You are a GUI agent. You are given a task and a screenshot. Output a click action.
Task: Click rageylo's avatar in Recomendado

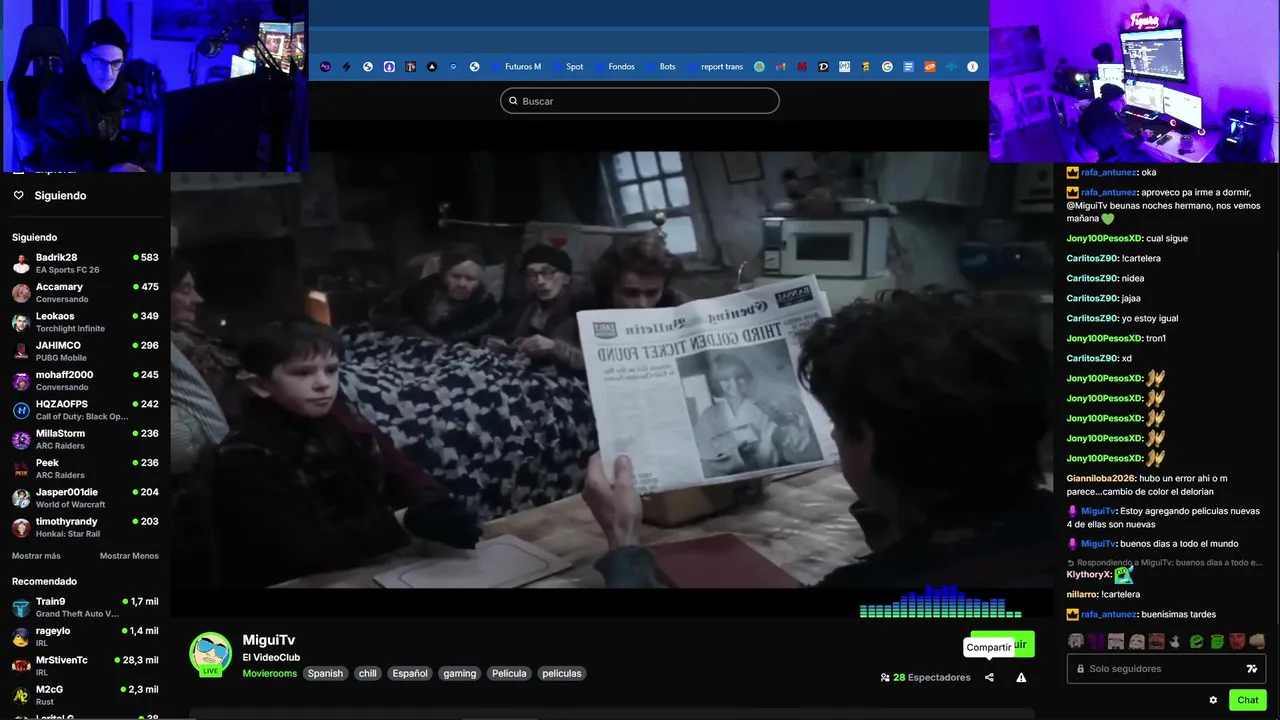click(21, 637)
